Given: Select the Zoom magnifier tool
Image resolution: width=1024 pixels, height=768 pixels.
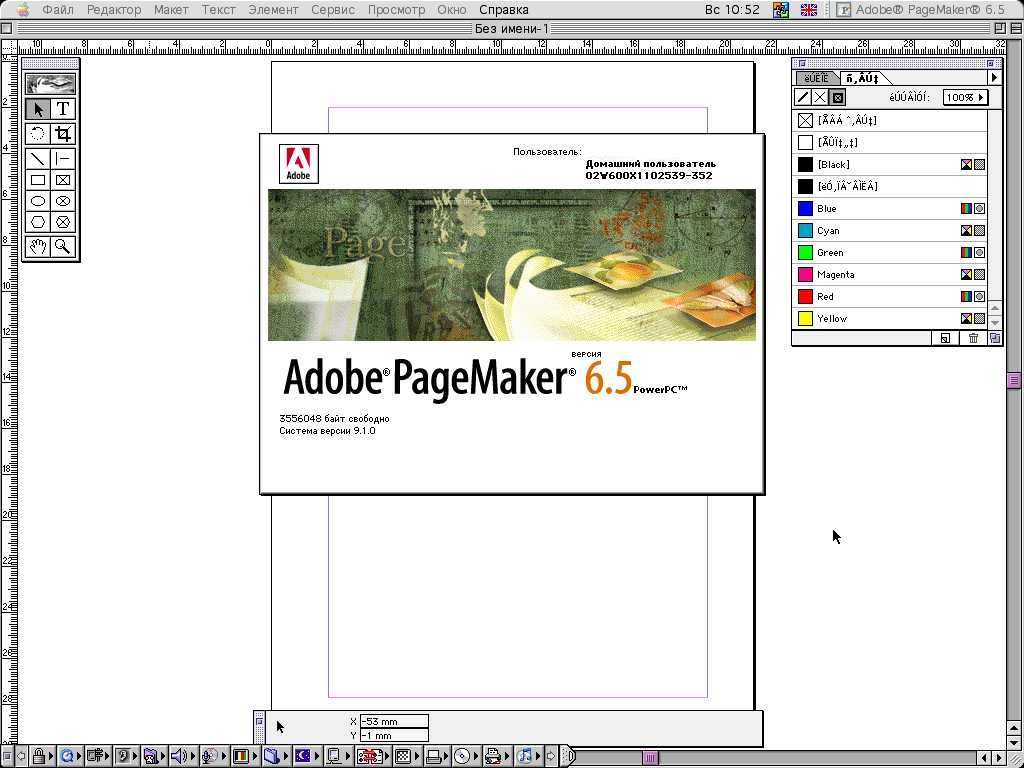Looking at the screenshot, I should (63, 246).
